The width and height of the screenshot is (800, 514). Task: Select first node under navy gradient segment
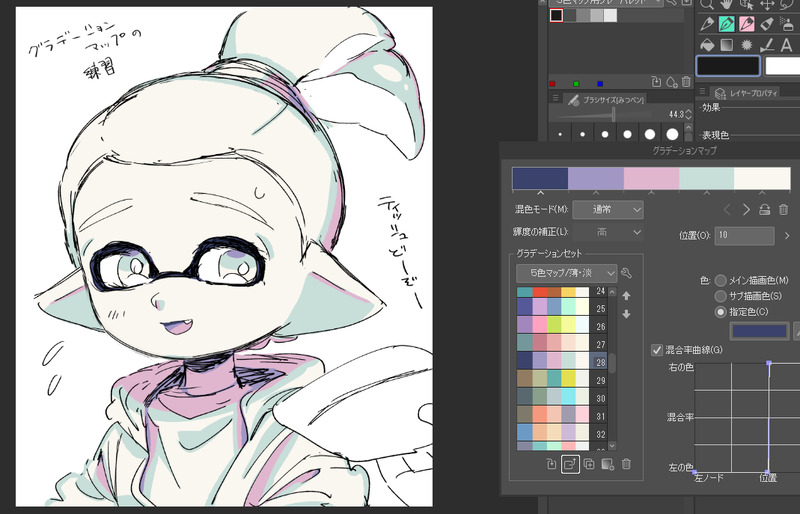click(541, 193)
